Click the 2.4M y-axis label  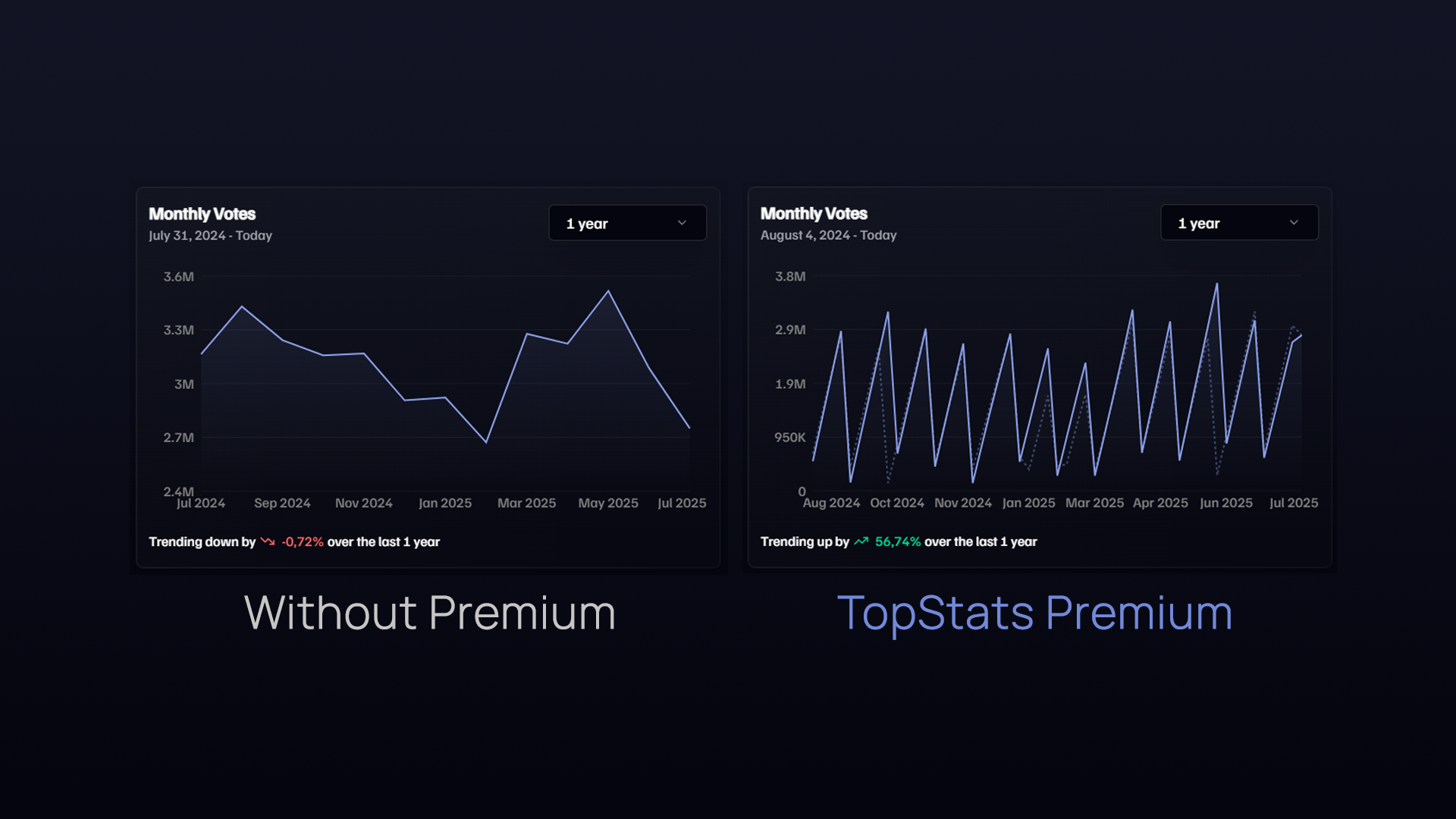(x=179, y=491)
